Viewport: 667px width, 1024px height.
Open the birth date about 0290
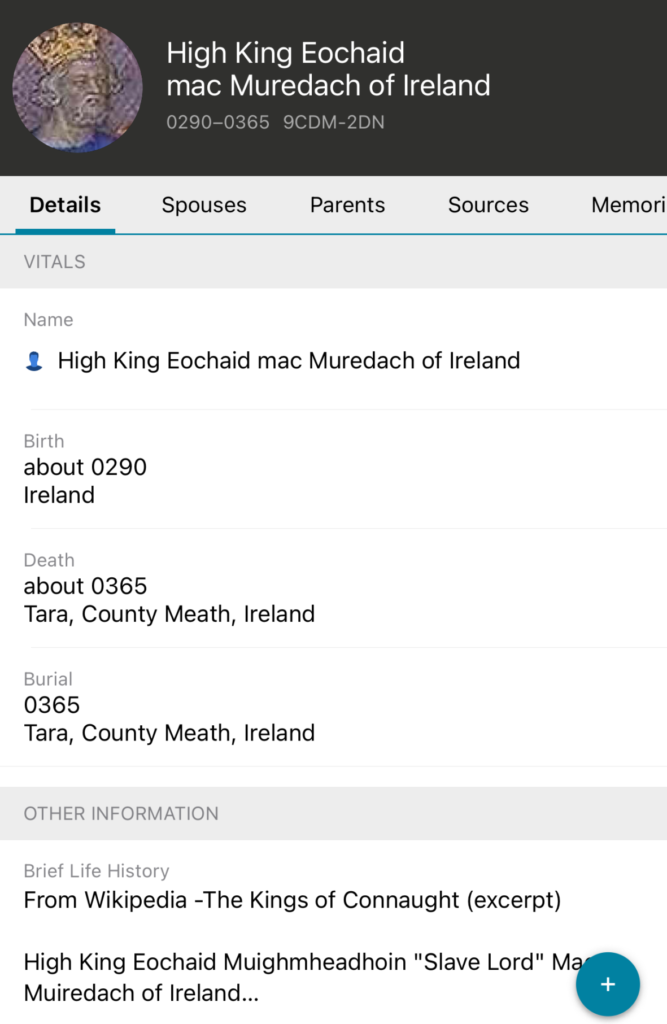(x=85, y=467)
